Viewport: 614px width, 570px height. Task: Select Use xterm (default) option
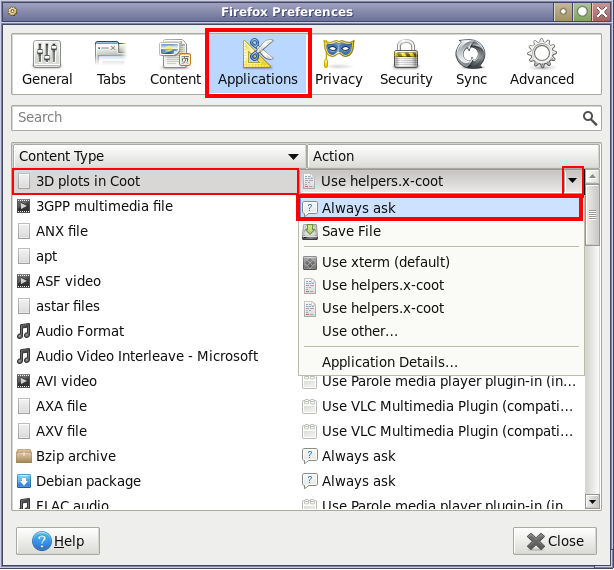440,262
